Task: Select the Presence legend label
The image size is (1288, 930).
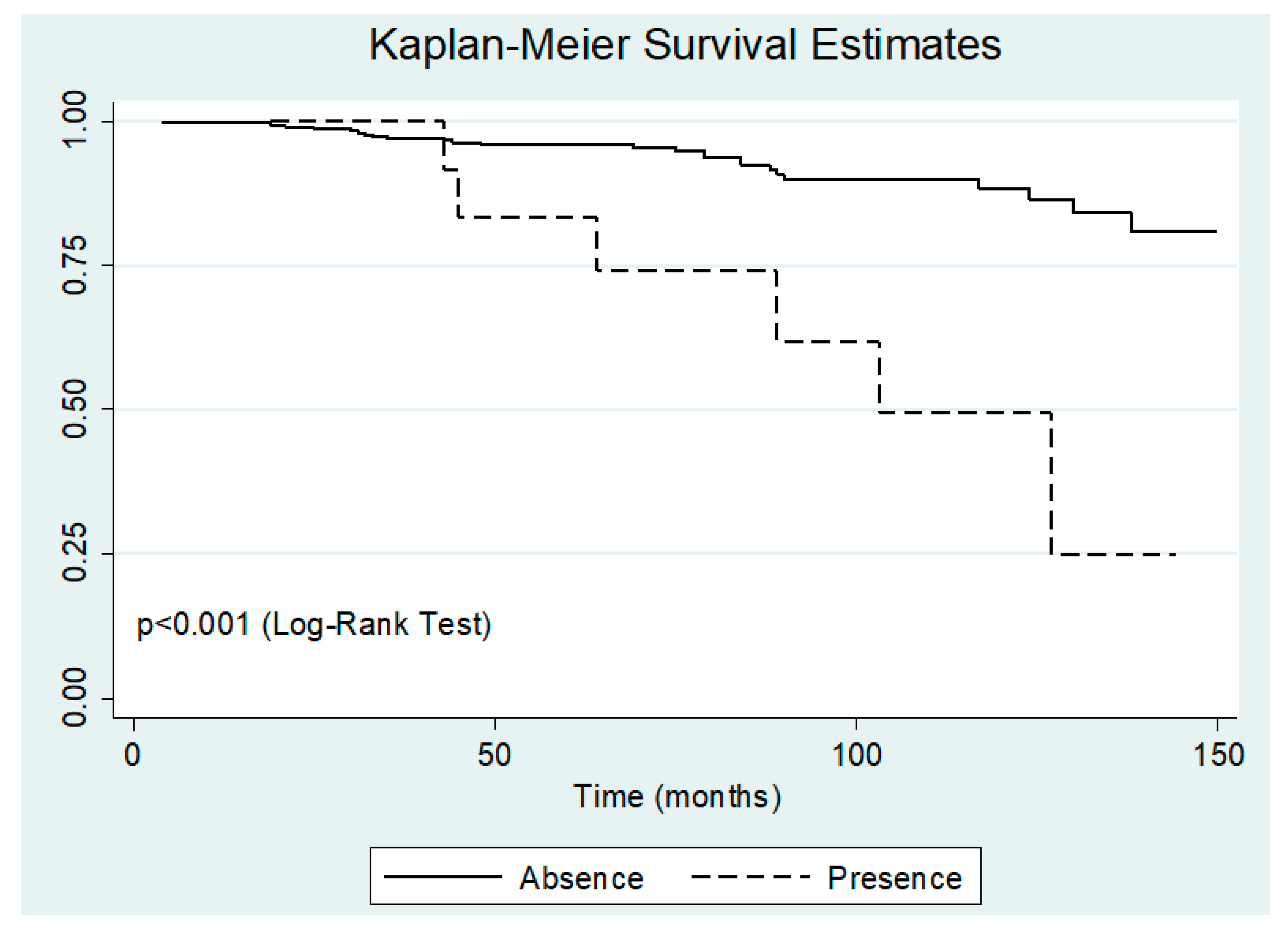Action: [x=895, y=878]
